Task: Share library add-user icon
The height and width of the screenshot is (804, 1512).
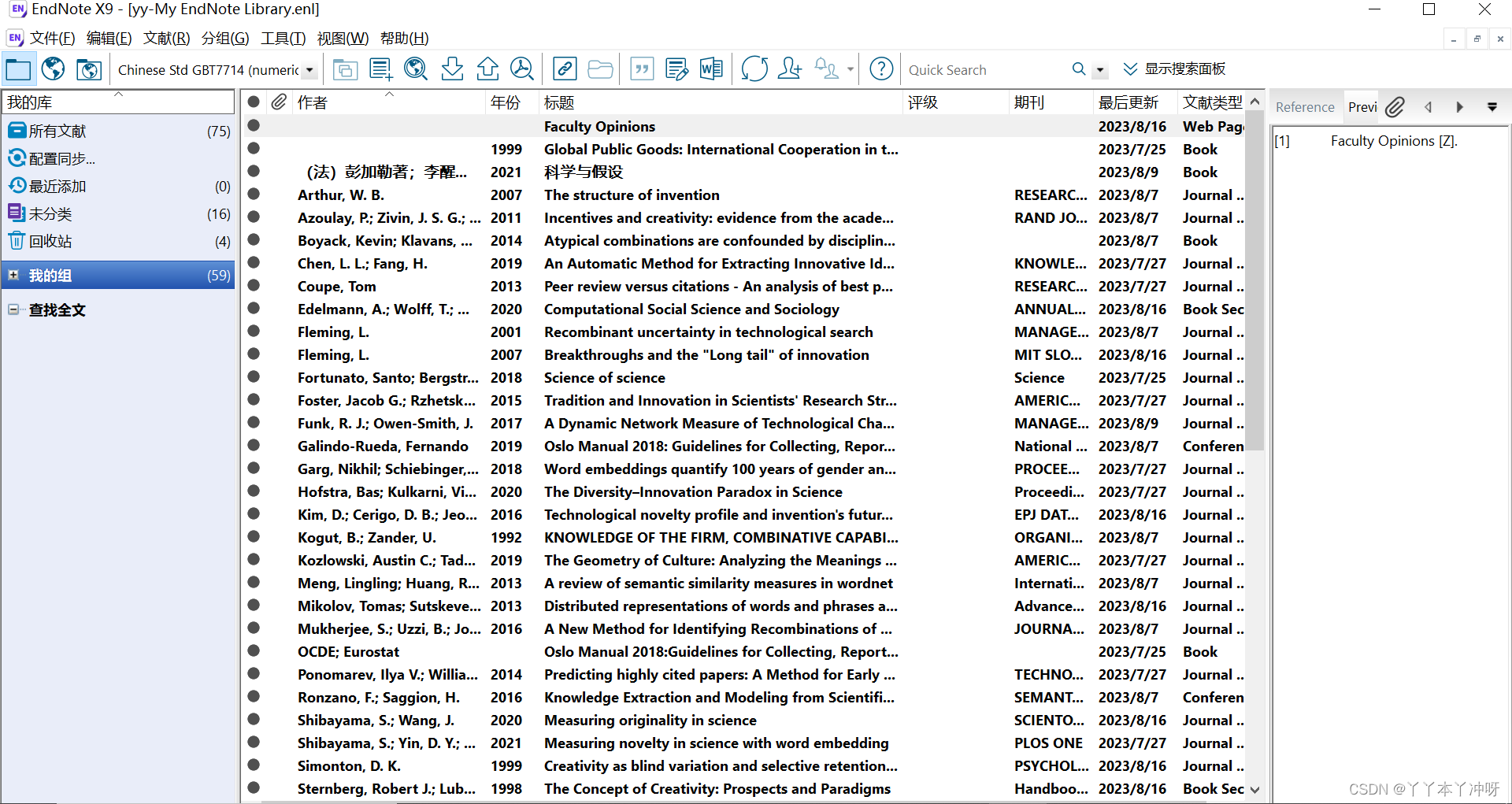Action: [790, 69]
